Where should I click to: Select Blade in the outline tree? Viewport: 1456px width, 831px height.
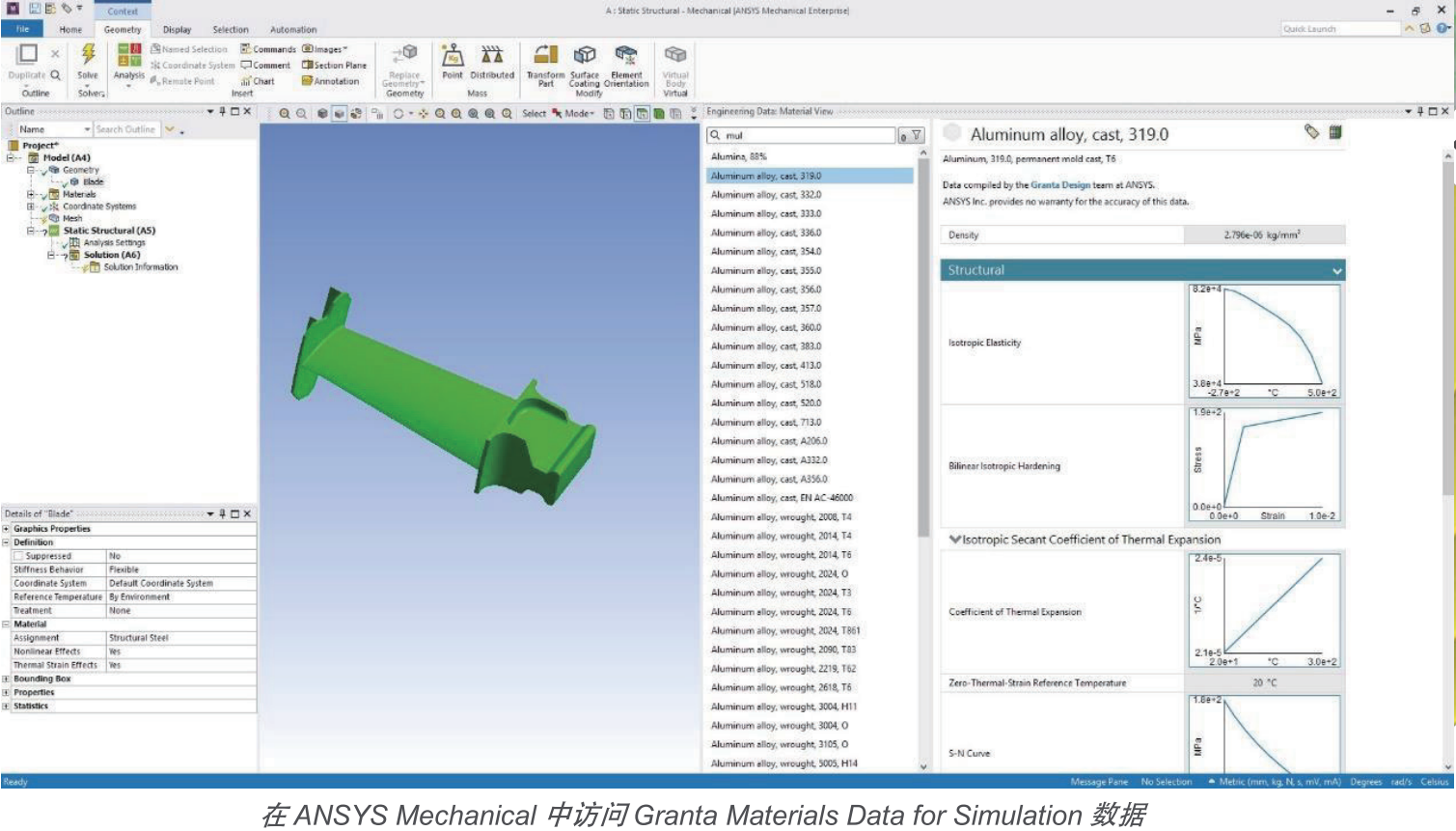[x=93, y=182]
